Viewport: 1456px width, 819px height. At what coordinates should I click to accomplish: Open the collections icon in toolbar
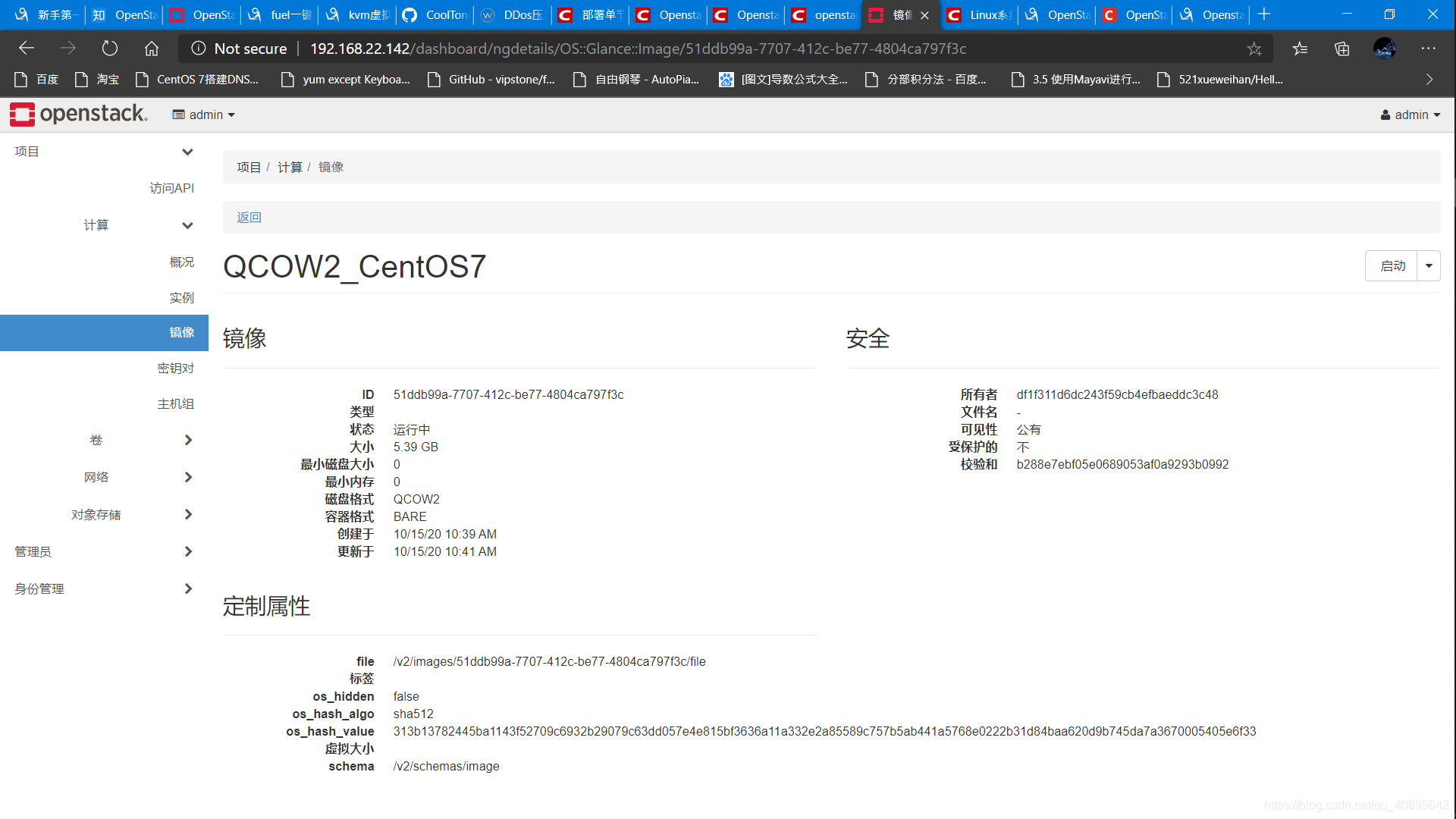point(1341,49)
